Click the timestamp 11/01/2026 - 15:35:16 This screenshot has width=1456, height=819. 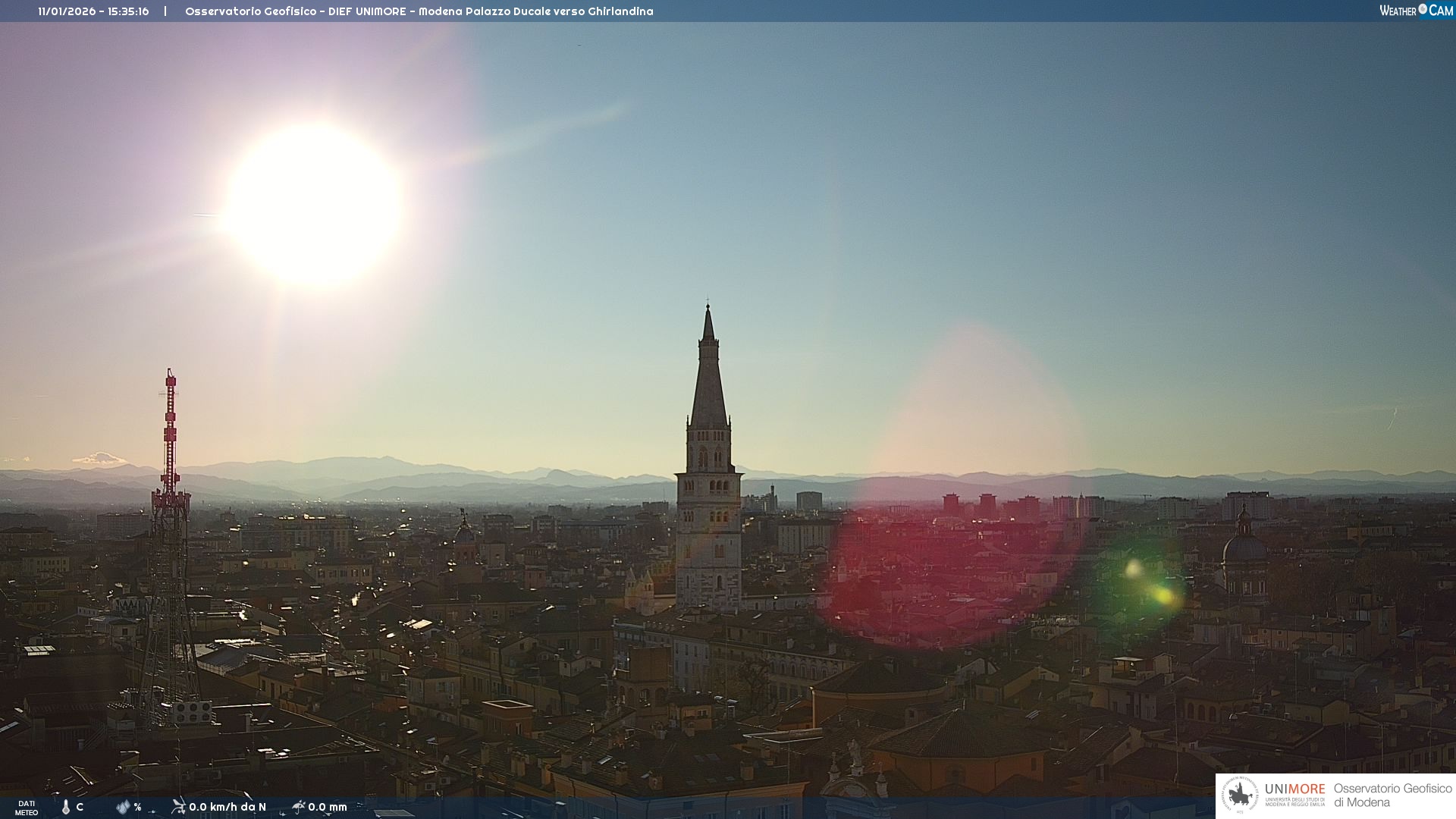point(93,11)
